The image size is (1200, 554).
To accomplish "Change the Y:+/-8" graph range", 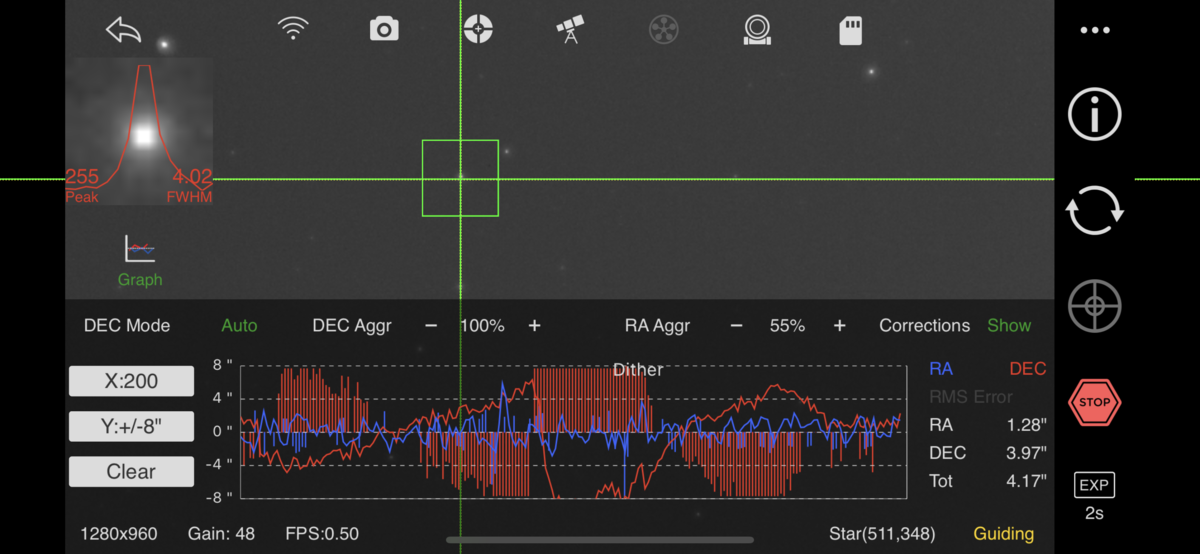I will [x=131, y=426].
